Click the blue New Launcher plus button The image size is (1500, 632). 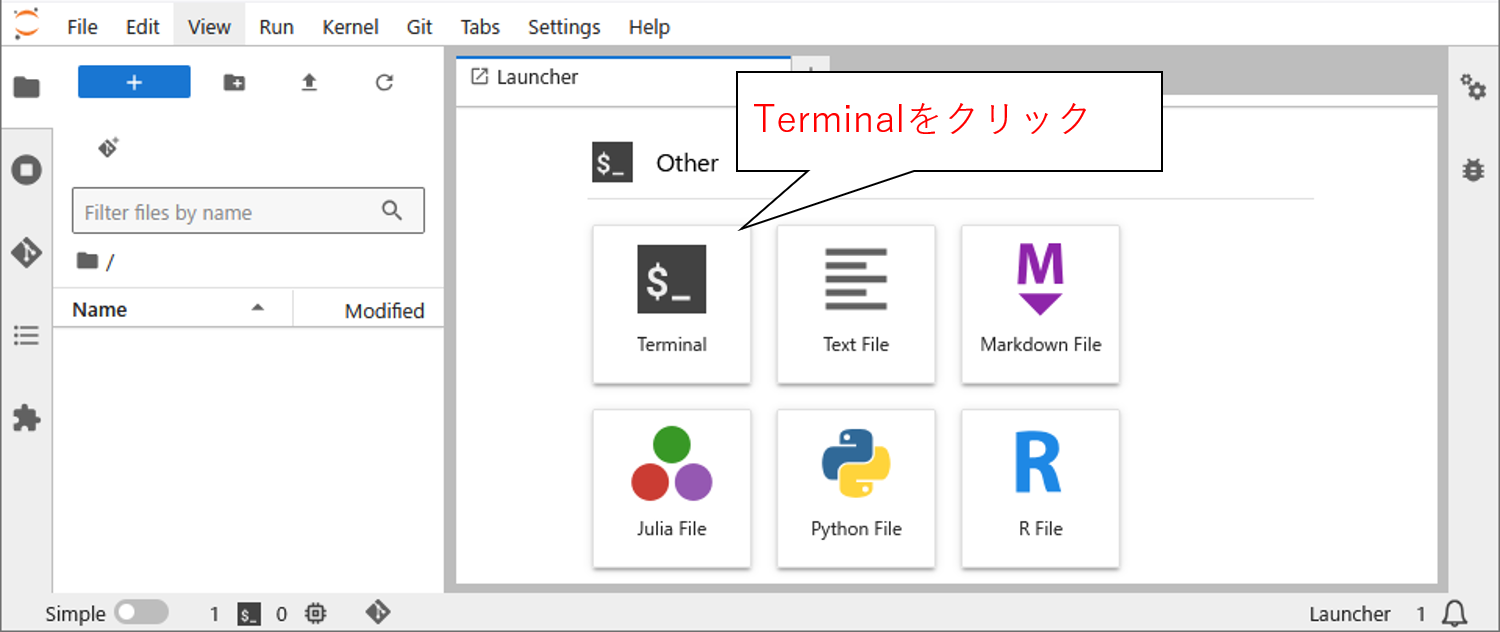[x=134, y=82]
